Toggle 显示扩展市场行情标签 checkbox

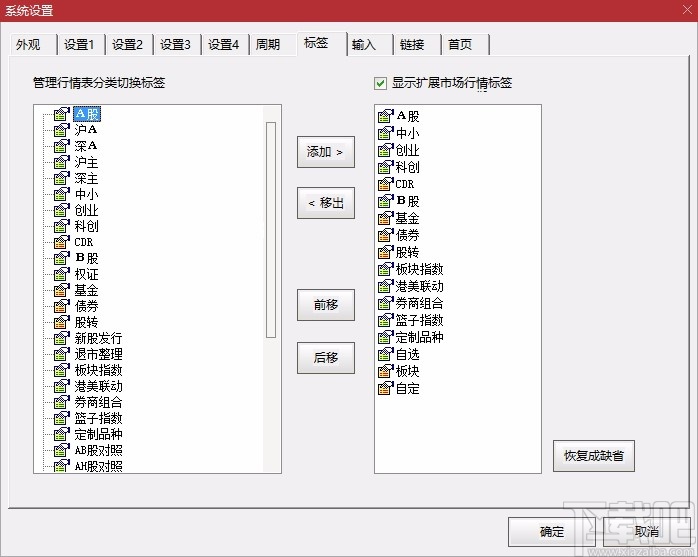380,83
